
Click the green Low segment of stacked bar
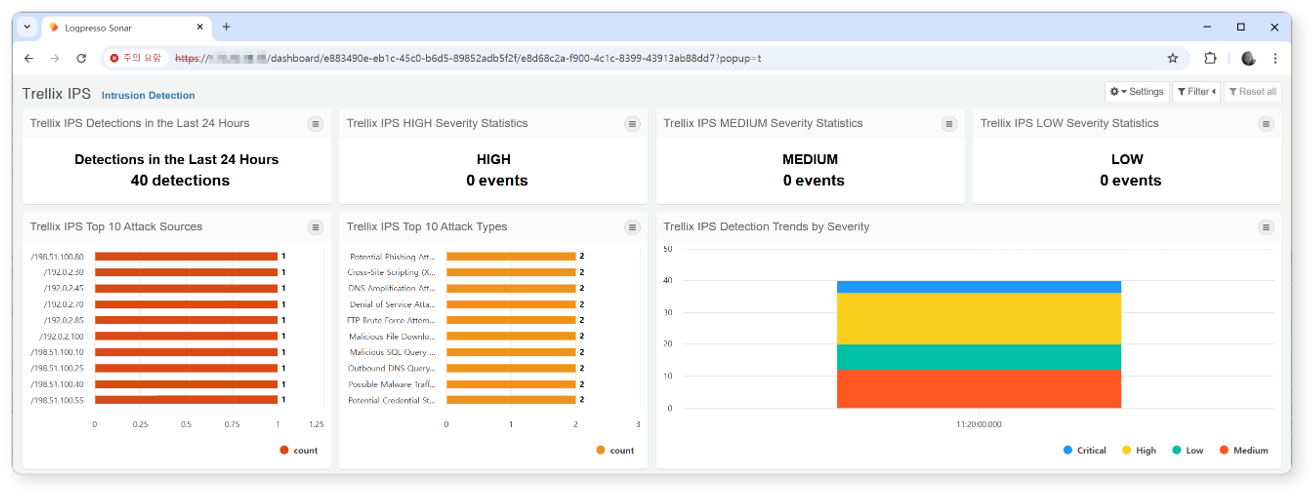click(x=979, y=358)
